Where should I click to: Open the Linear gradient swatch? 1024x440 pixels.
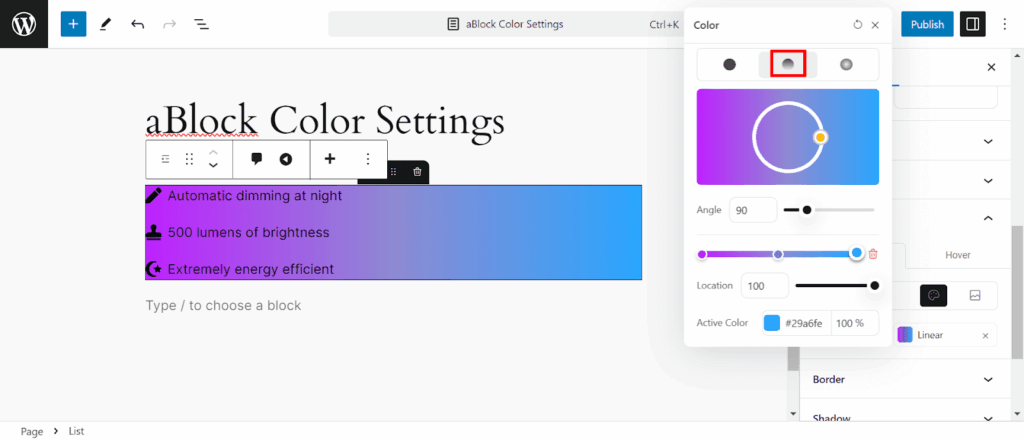[905, 335]
